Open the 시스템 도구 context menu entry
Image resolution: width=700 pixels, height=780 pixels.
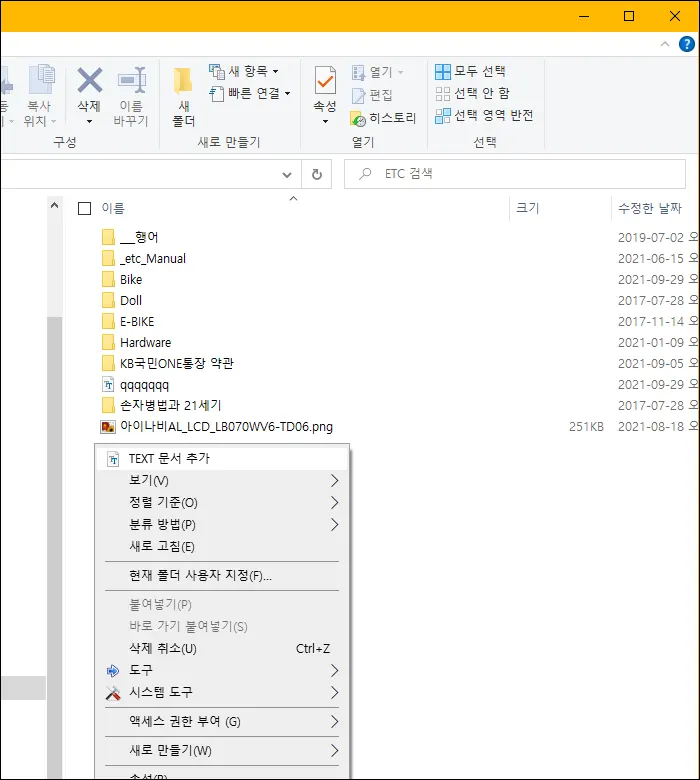[222, 692]
